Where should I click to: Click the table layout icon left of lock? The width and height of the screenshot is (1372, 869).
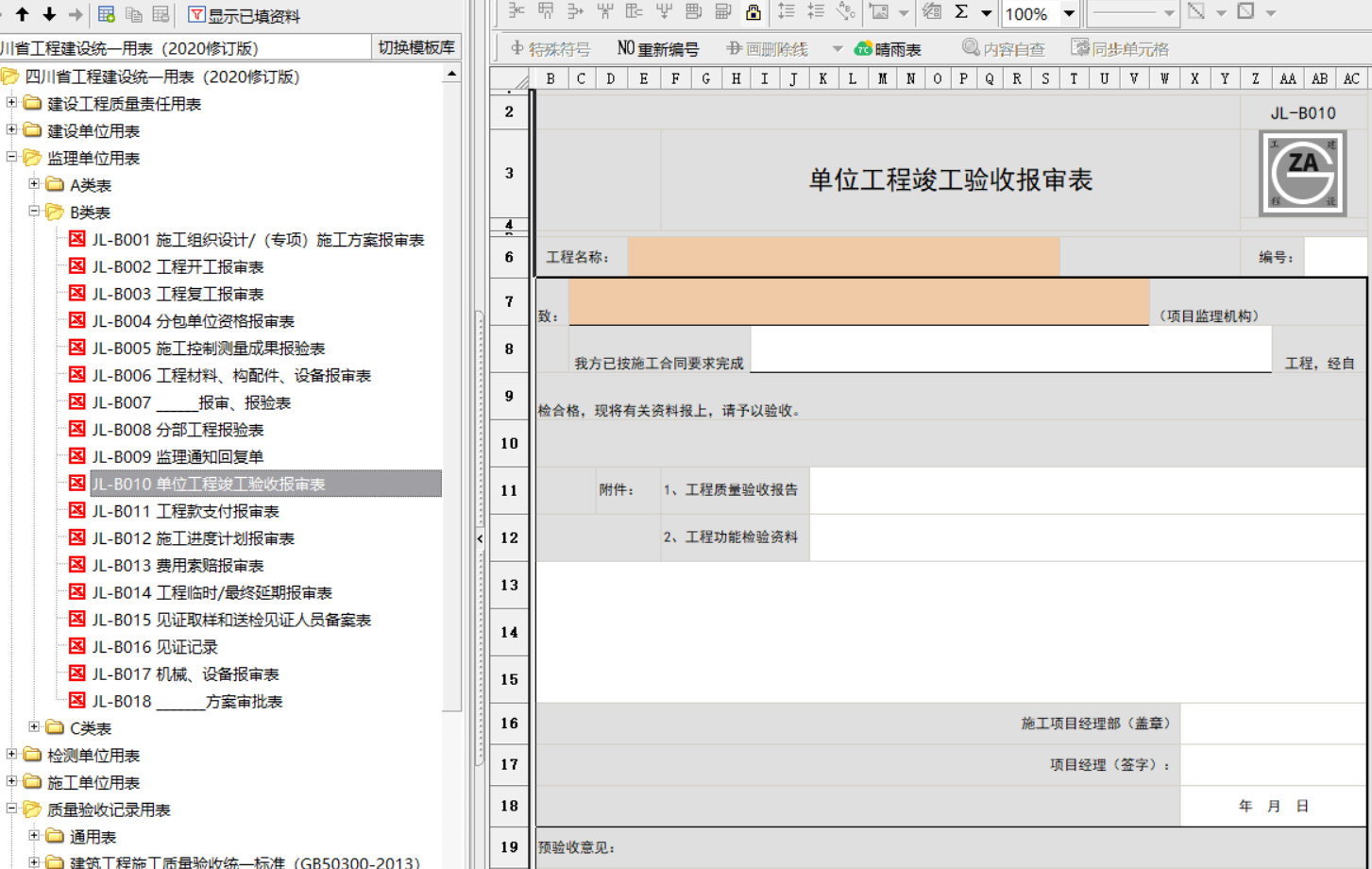(723, 12)
